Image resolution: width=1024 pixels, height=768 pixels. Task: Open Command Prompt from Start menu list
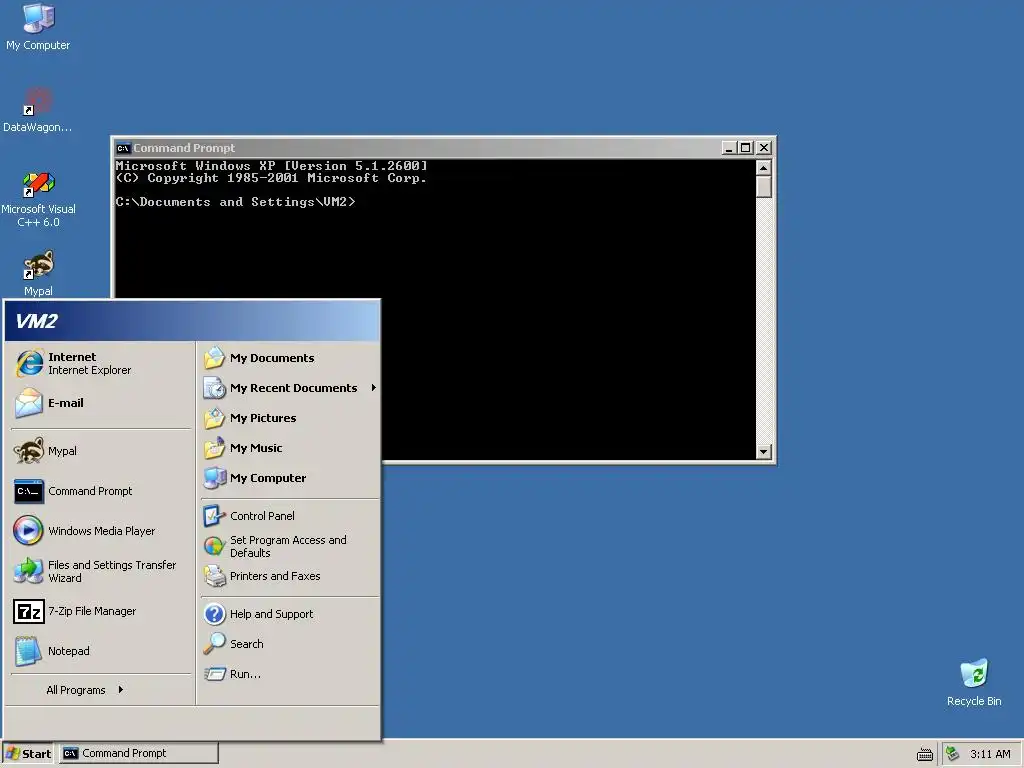click(101, 491)
